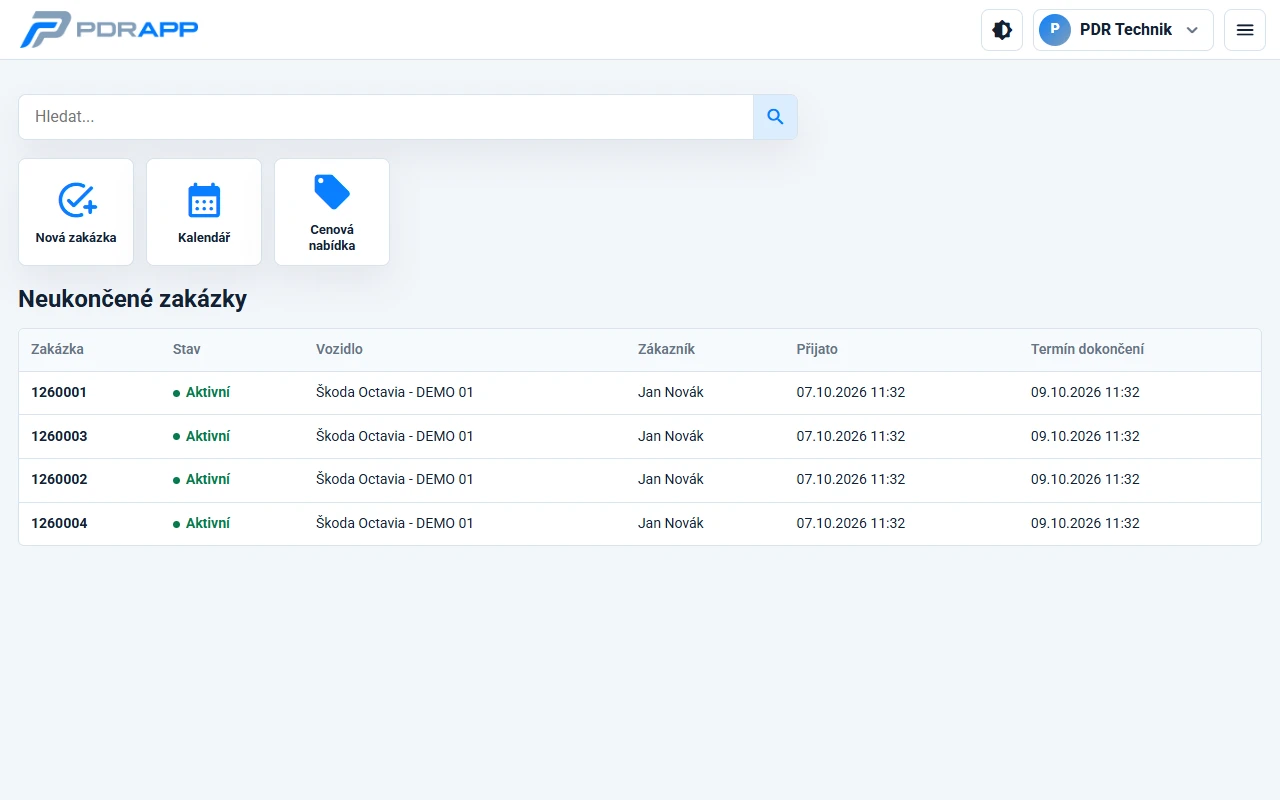The width and height of the screenshot is (1280, 800).
Task: Click the Hledat search field
Action: [x=386, y=117]
